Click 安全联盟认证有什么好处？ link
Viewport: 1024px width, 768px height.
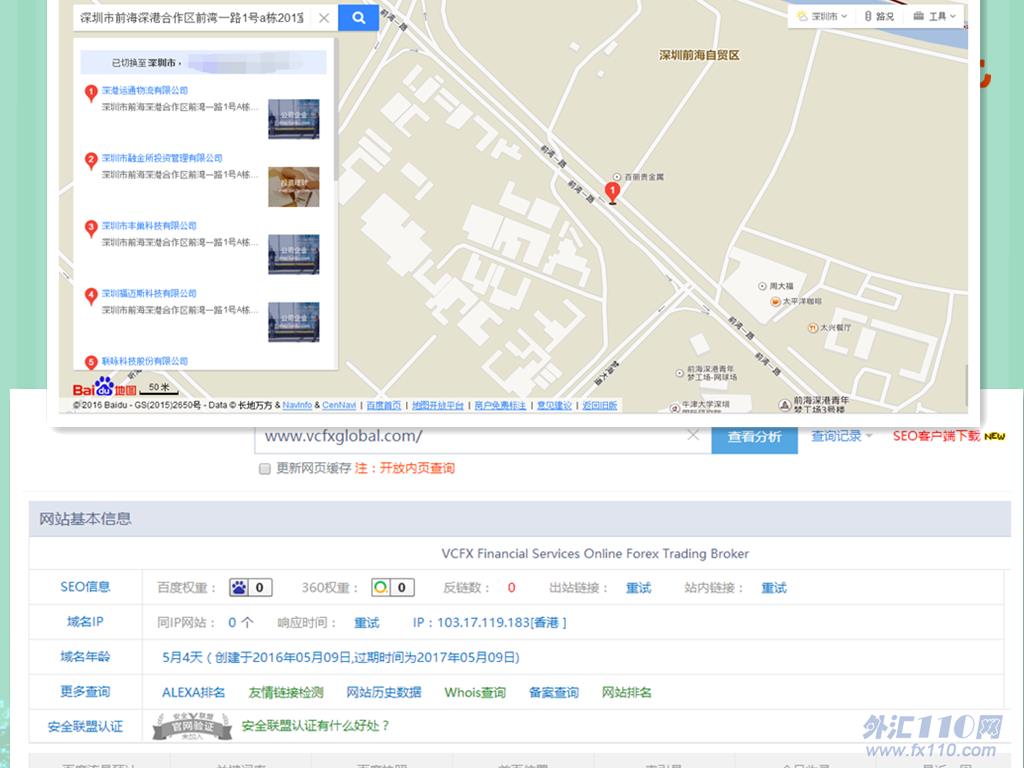pyautogui.click(x=315, y=726)
